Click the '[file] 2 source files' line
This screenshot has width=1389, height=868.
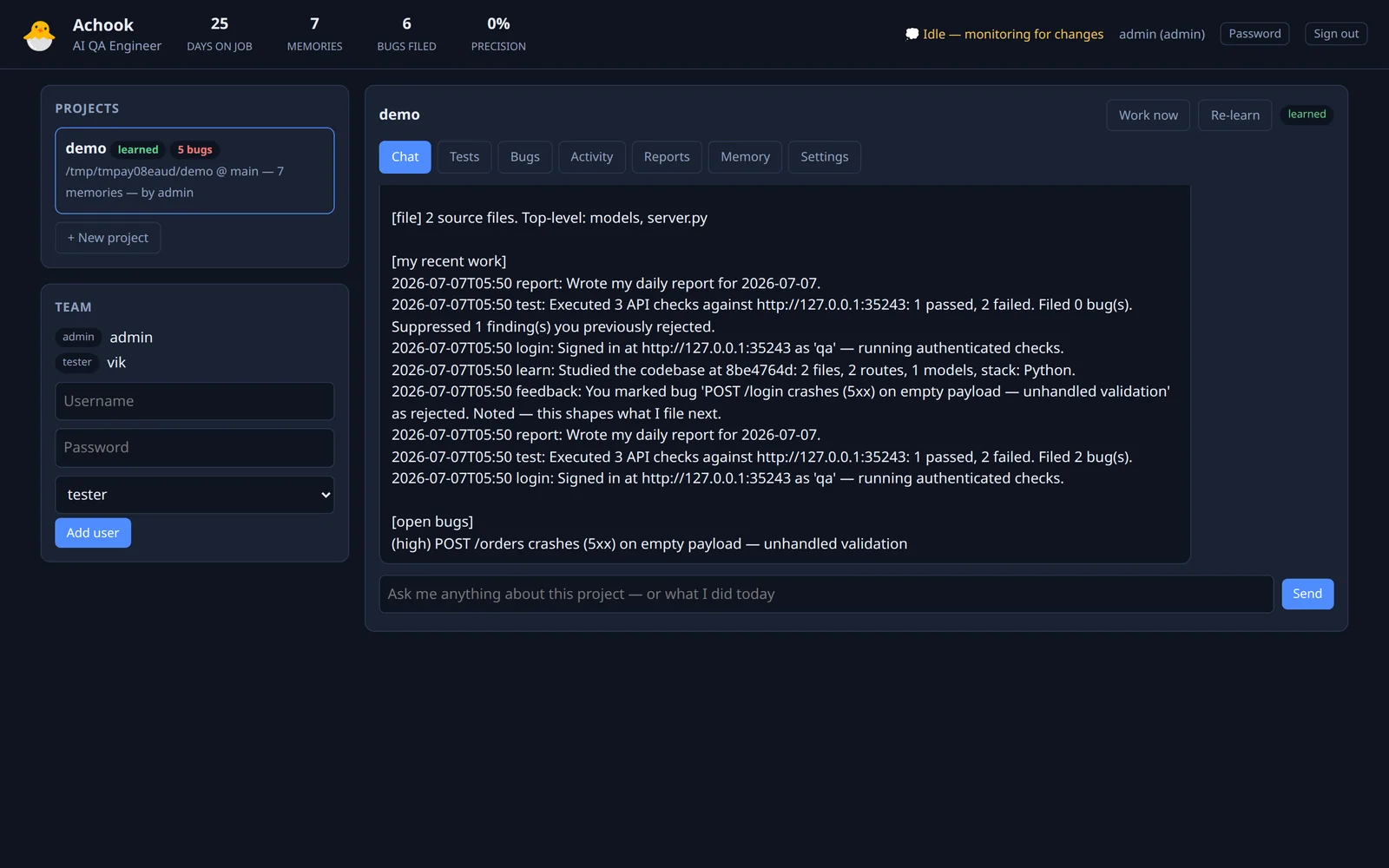[550, 218]
